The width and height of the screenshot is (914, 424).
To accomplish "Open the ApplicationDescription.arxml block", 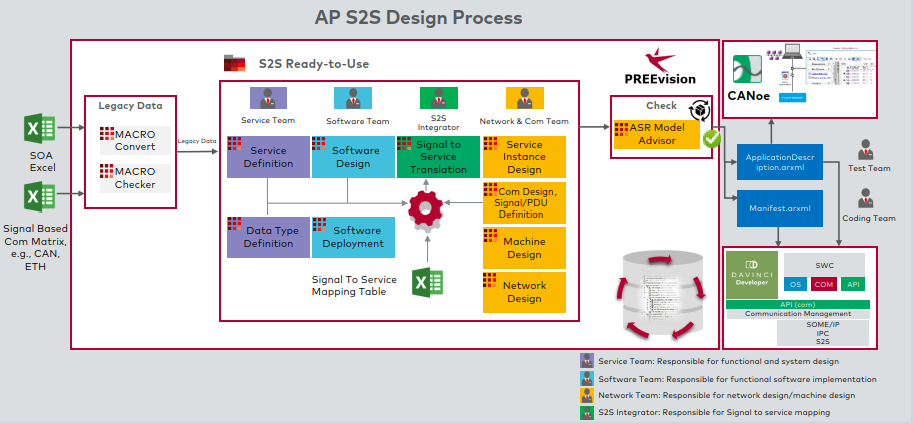I will 780,162.
